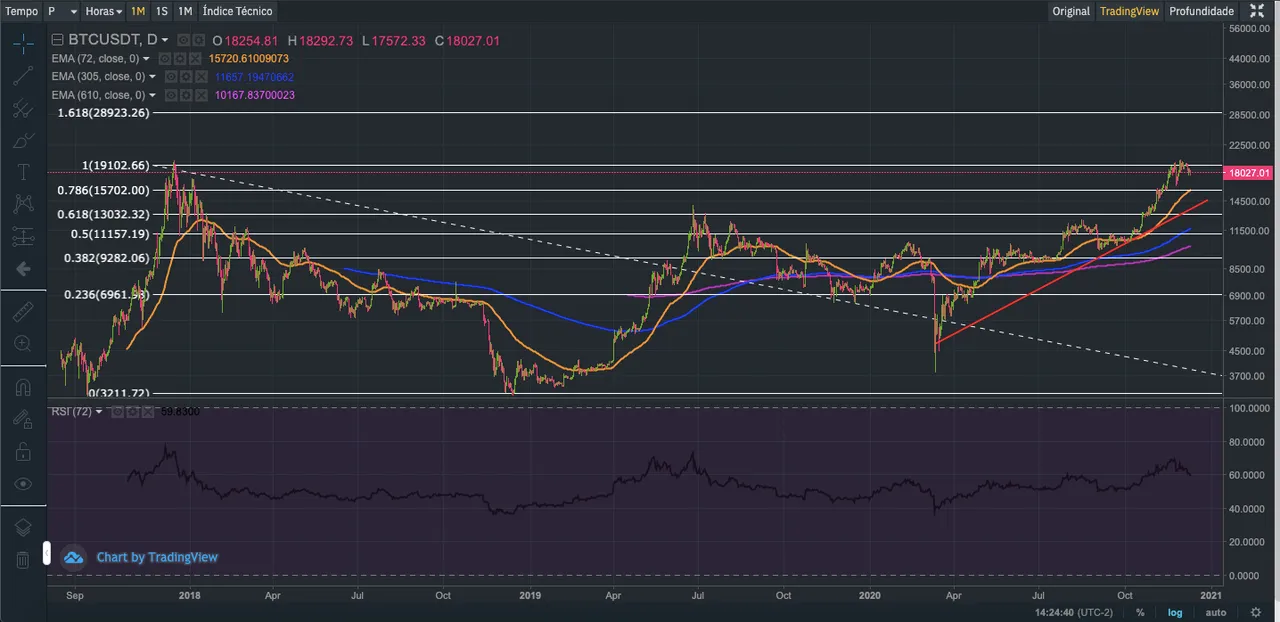Toggle percent scale button
The height and width of the screenshot is (622, 1280).
coord(1140,612)
